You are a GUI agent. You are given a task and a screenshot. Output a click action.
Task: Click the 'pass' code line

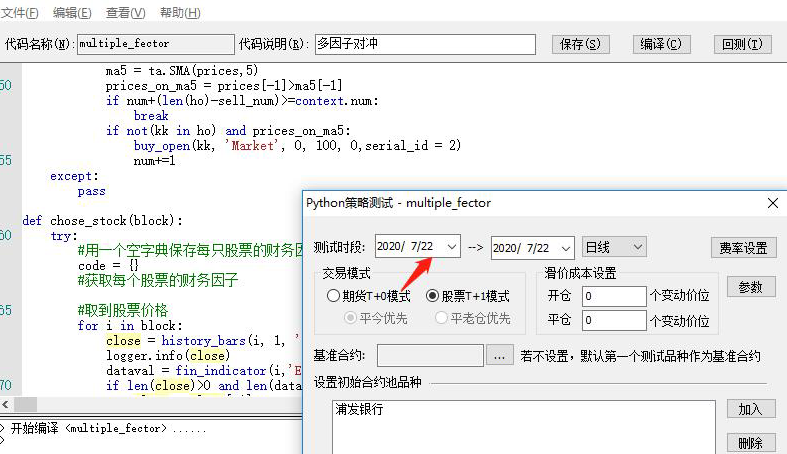click(x=91, y=191)
